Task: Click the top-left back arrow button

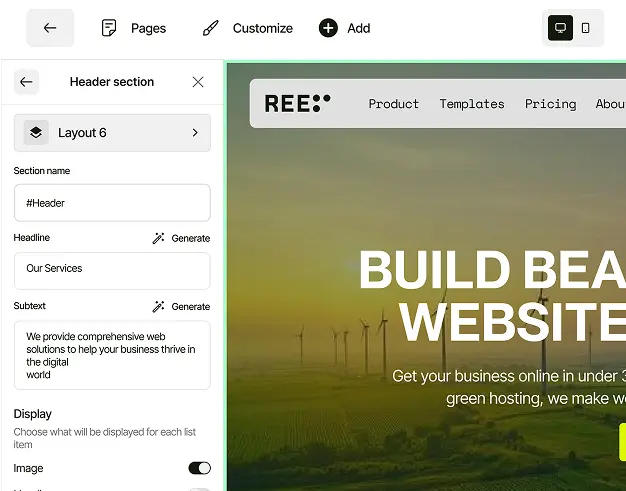Action: point(50,28)
